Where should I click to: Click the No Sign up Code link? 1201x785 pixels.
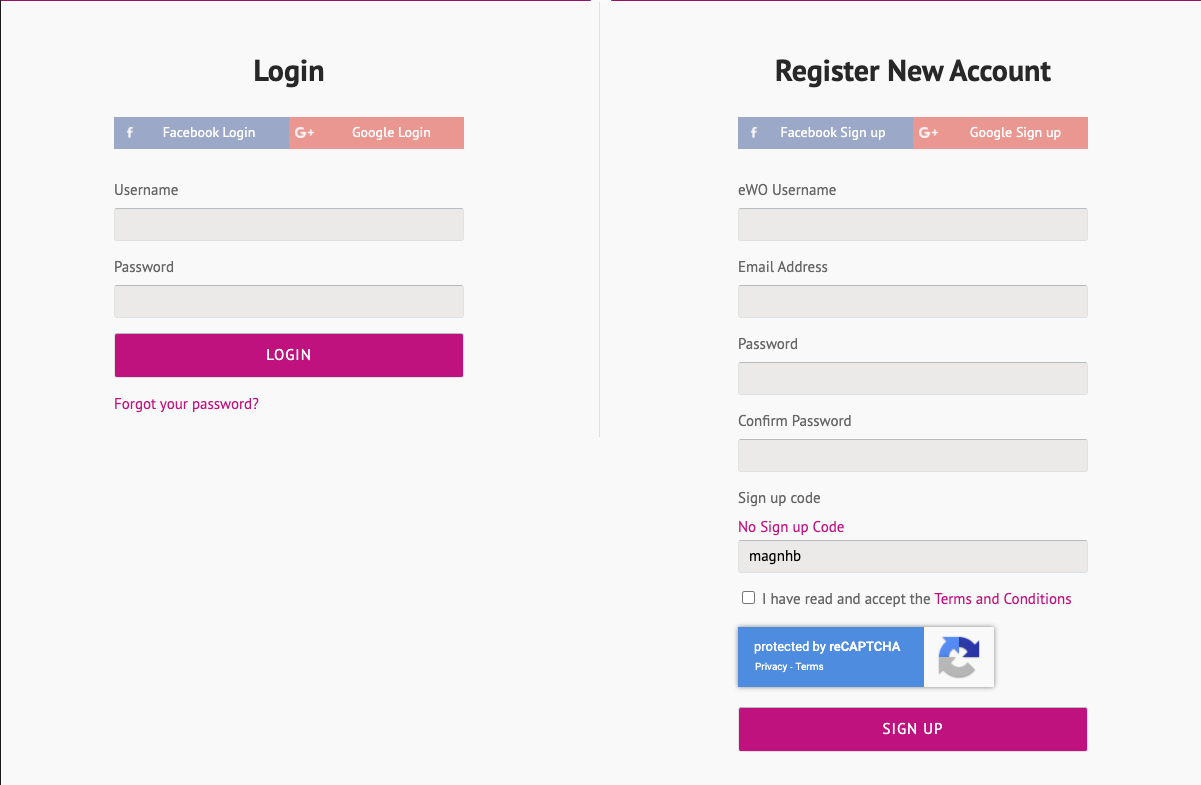[791, 527]
